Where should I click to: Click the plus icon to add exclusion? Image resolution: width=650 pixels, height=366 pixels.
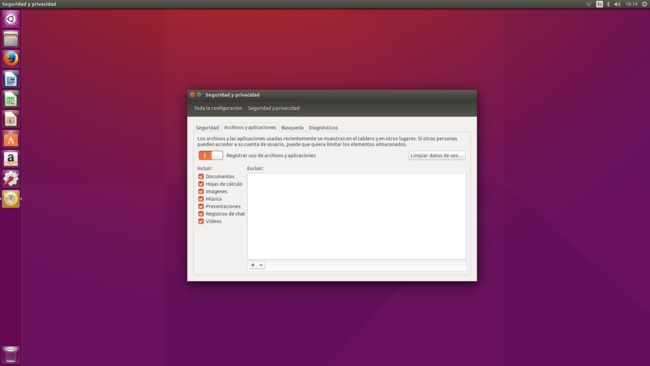[252, 265]
